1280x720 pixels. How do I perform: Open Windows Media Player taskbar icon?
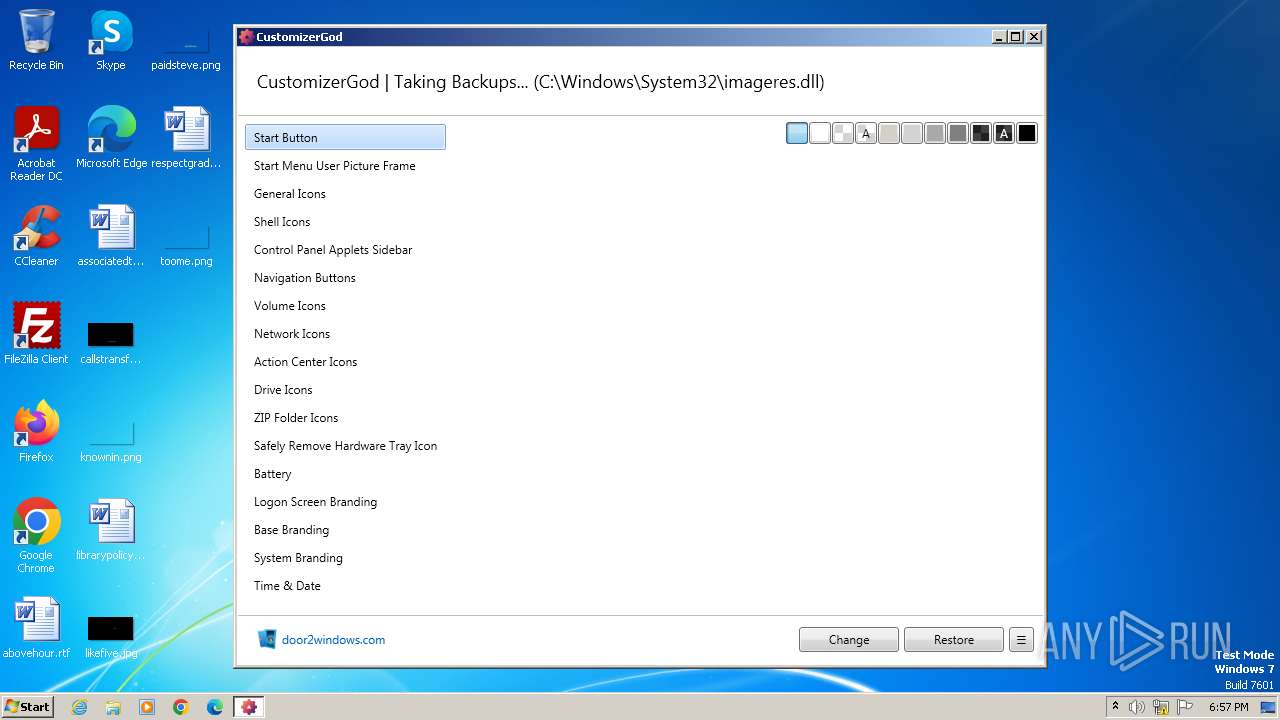click(x=147, y=707)
